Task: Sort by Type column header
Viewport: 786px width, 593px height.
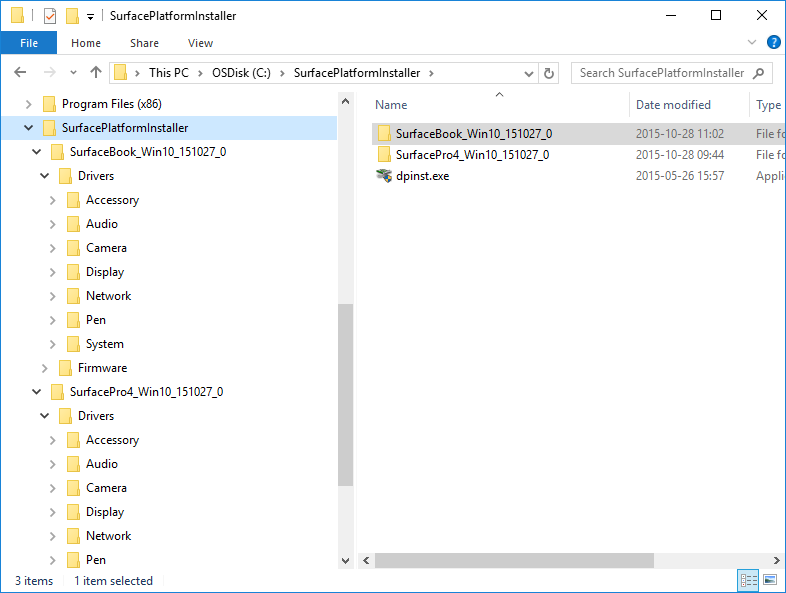Action: click(768, 105)
